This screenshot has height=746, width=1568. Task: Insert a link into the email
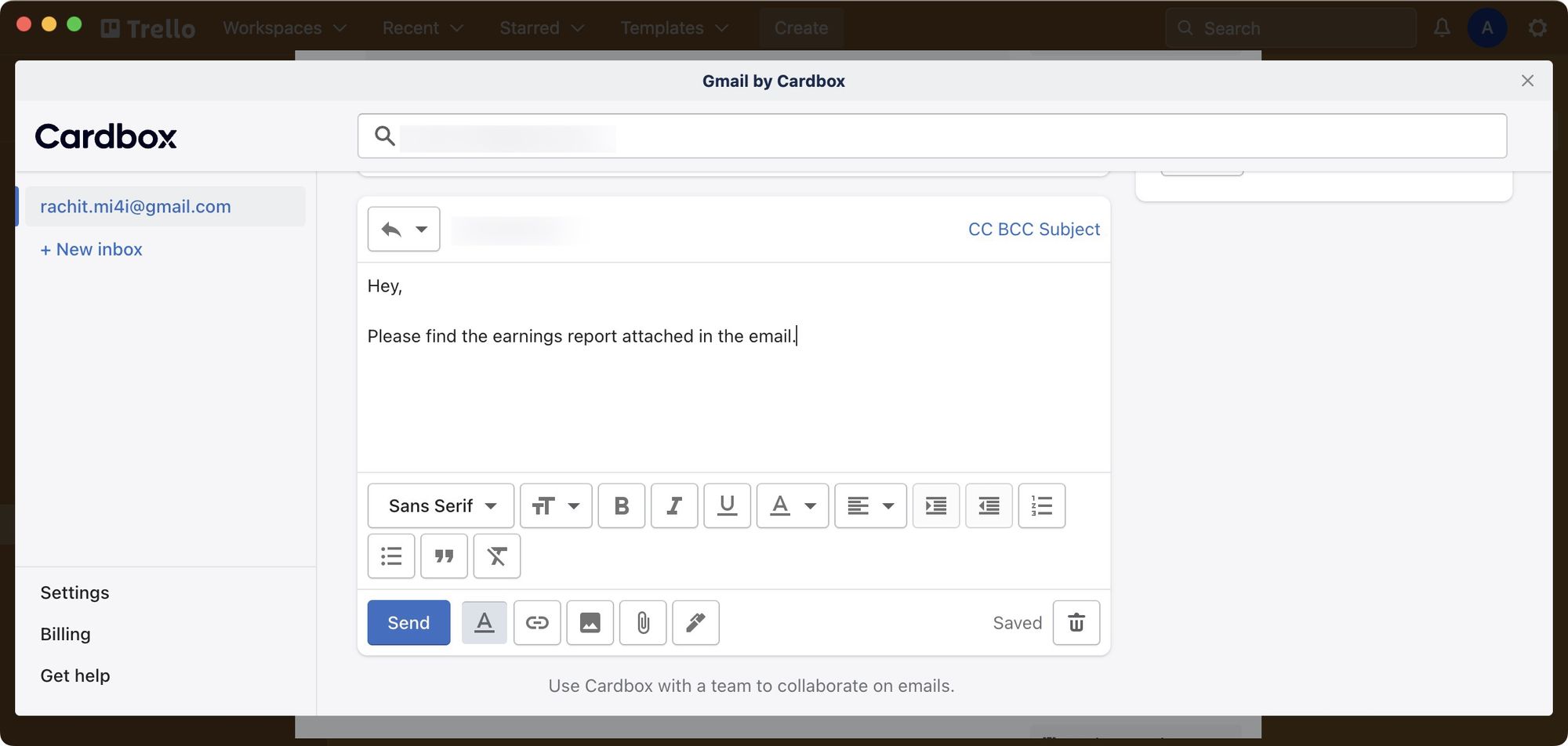coord(537,623)
